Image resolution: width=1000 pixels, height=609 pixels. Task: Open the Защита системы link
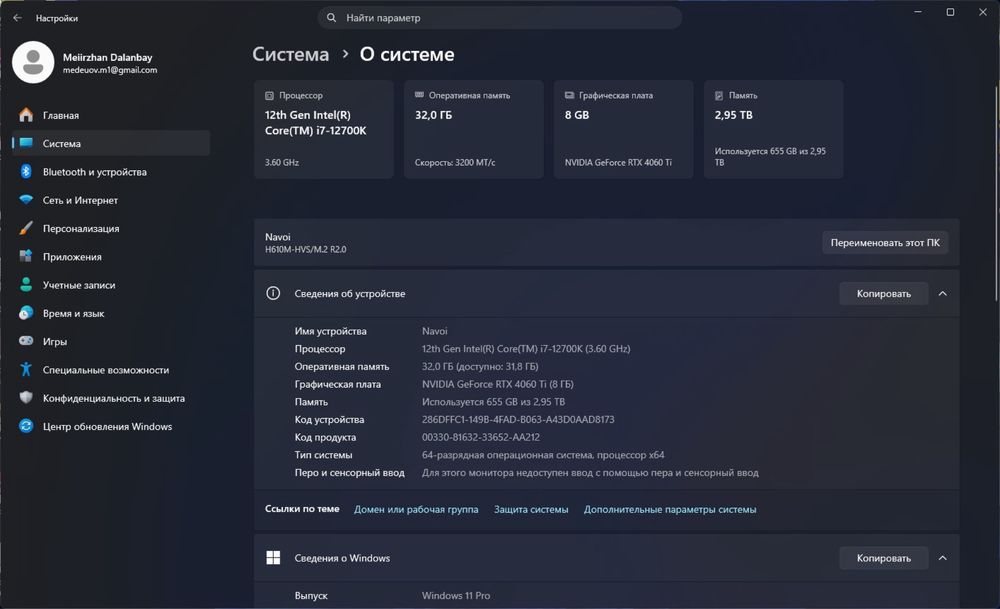coord(531,509)
